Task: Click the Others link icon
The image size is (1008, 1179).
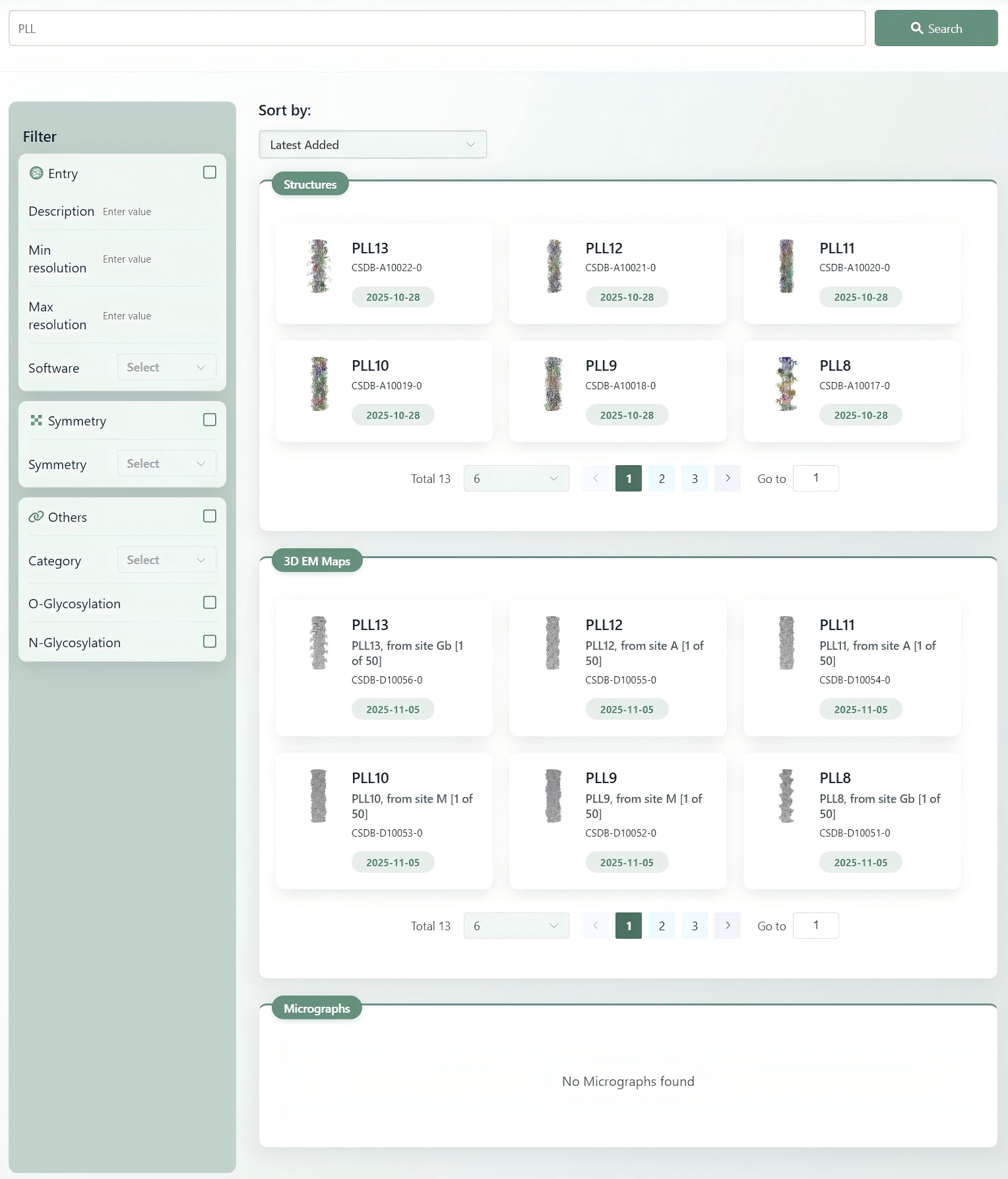Action: pyautogui.click(x=36, y=517)
